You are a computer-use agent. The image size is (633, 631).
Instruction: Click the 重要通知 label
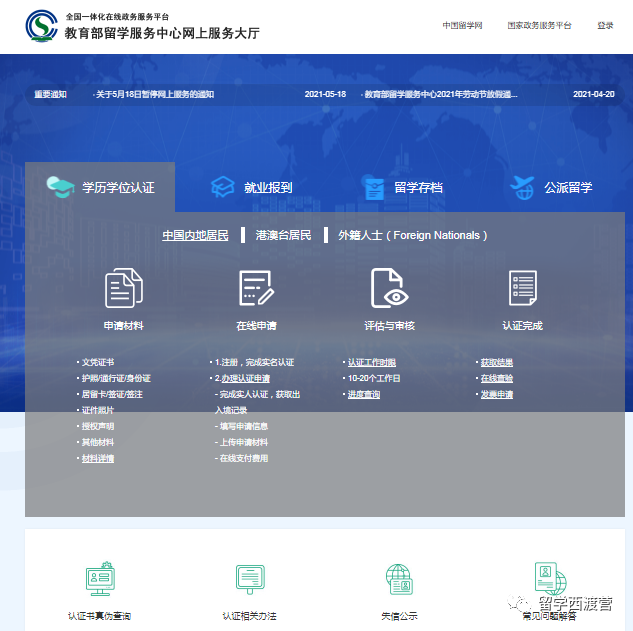click(x=50, y=94)
